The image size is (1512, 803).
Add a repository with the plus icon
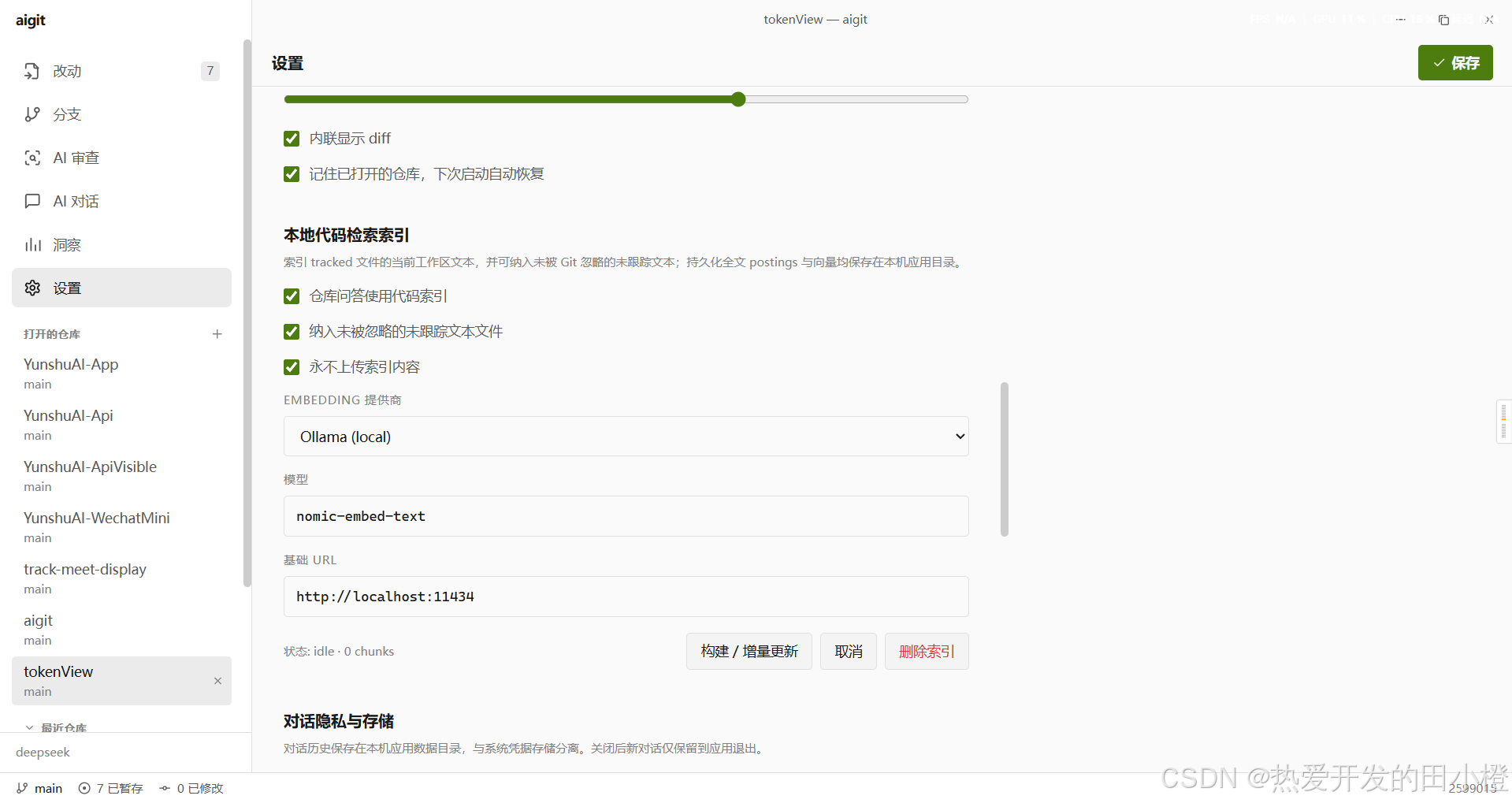pos(217,334)
